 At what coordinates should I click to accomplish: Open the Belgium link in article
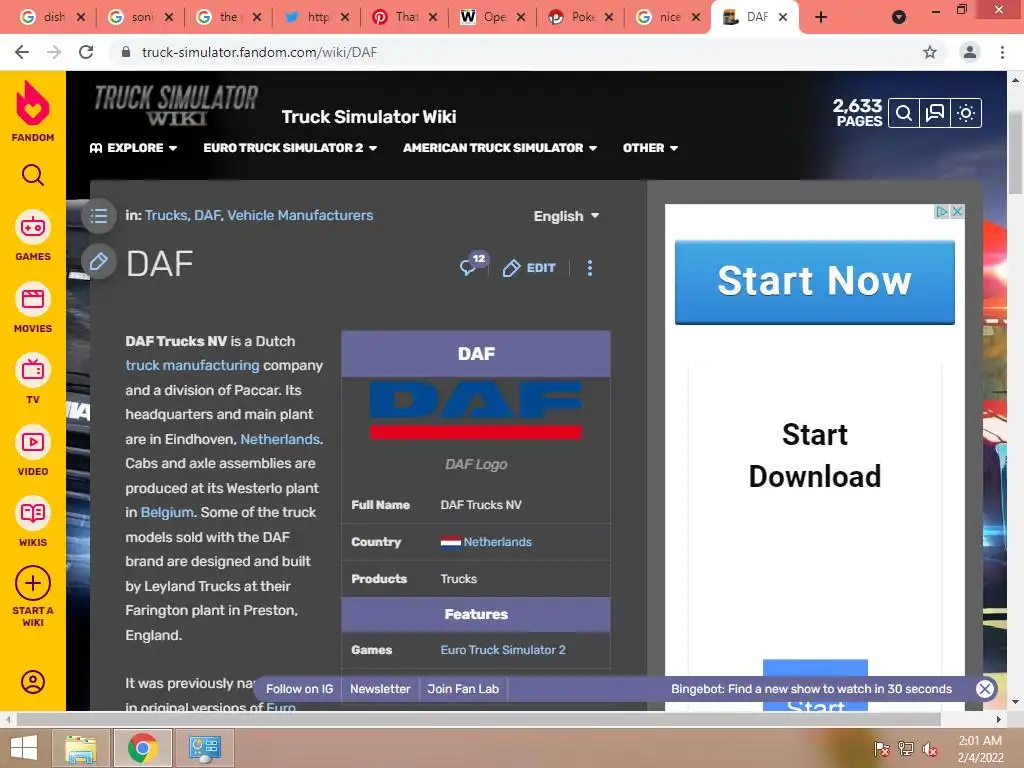click(x=167, y=512)
